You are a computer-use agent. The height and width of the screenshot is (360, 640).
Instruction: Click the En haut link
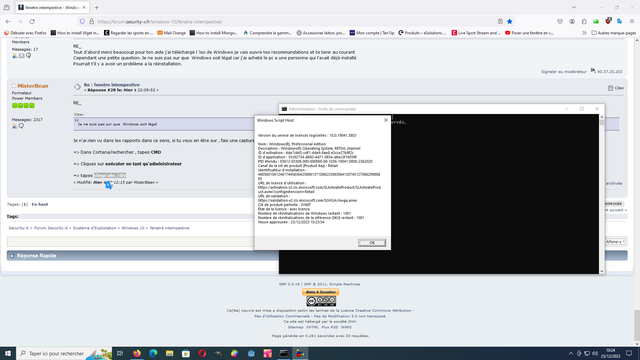click(x=40, y=204)
